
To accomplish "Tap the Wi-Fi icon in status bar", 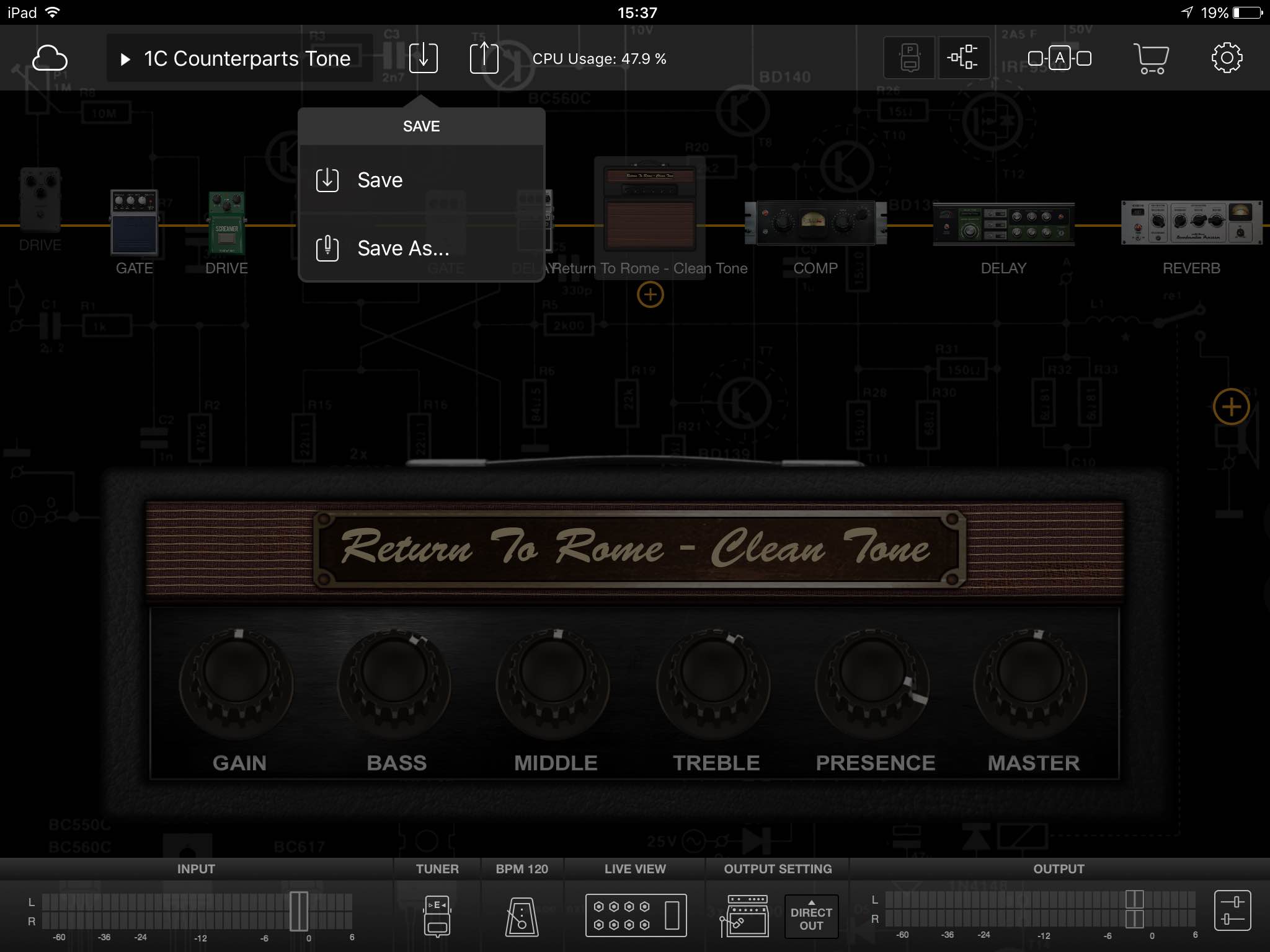I will 53,12.
